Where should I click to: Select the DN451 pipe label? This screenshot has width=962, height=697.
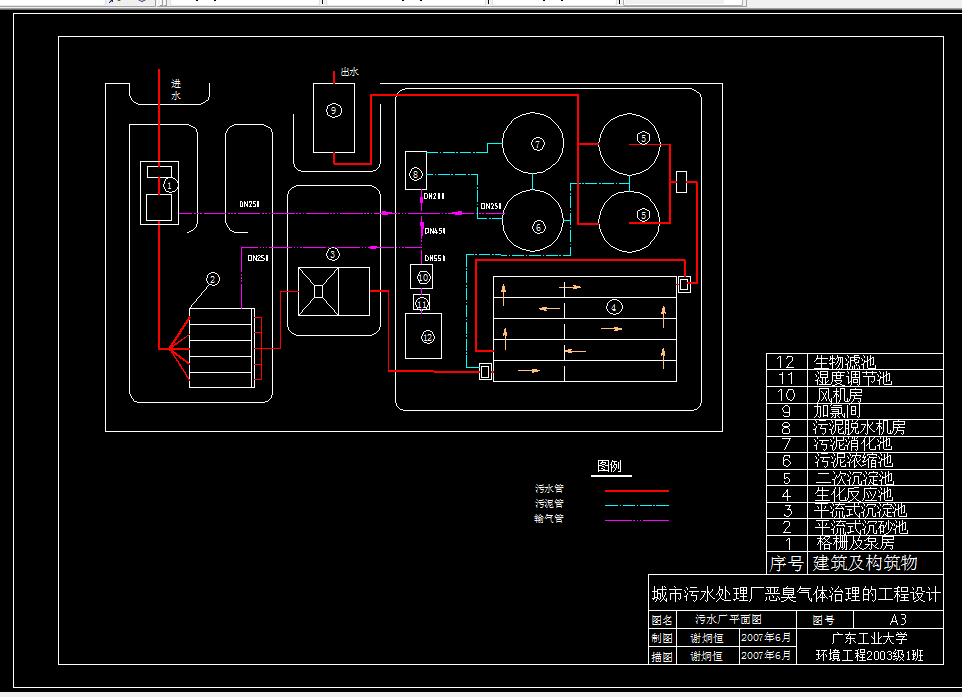pos(435,231)
